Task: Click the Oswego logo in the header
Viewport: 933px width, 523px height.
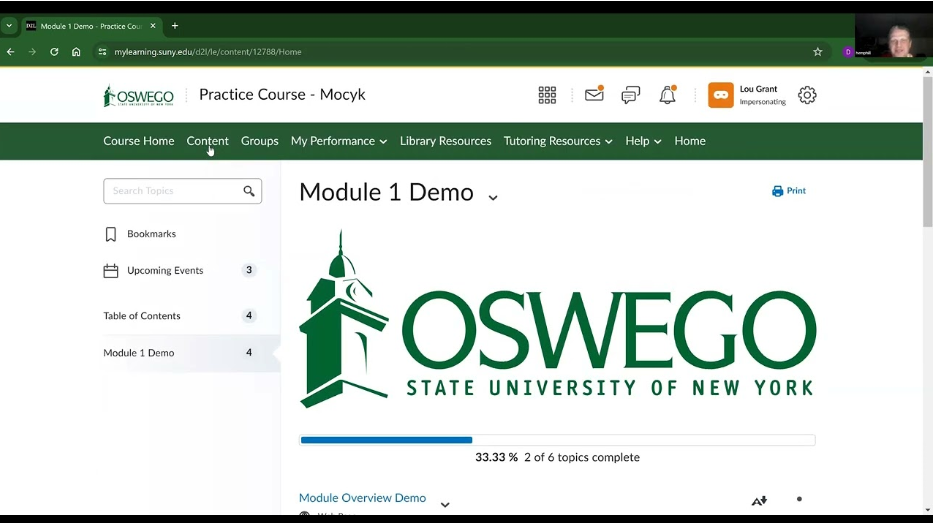Action: point(139,95)
